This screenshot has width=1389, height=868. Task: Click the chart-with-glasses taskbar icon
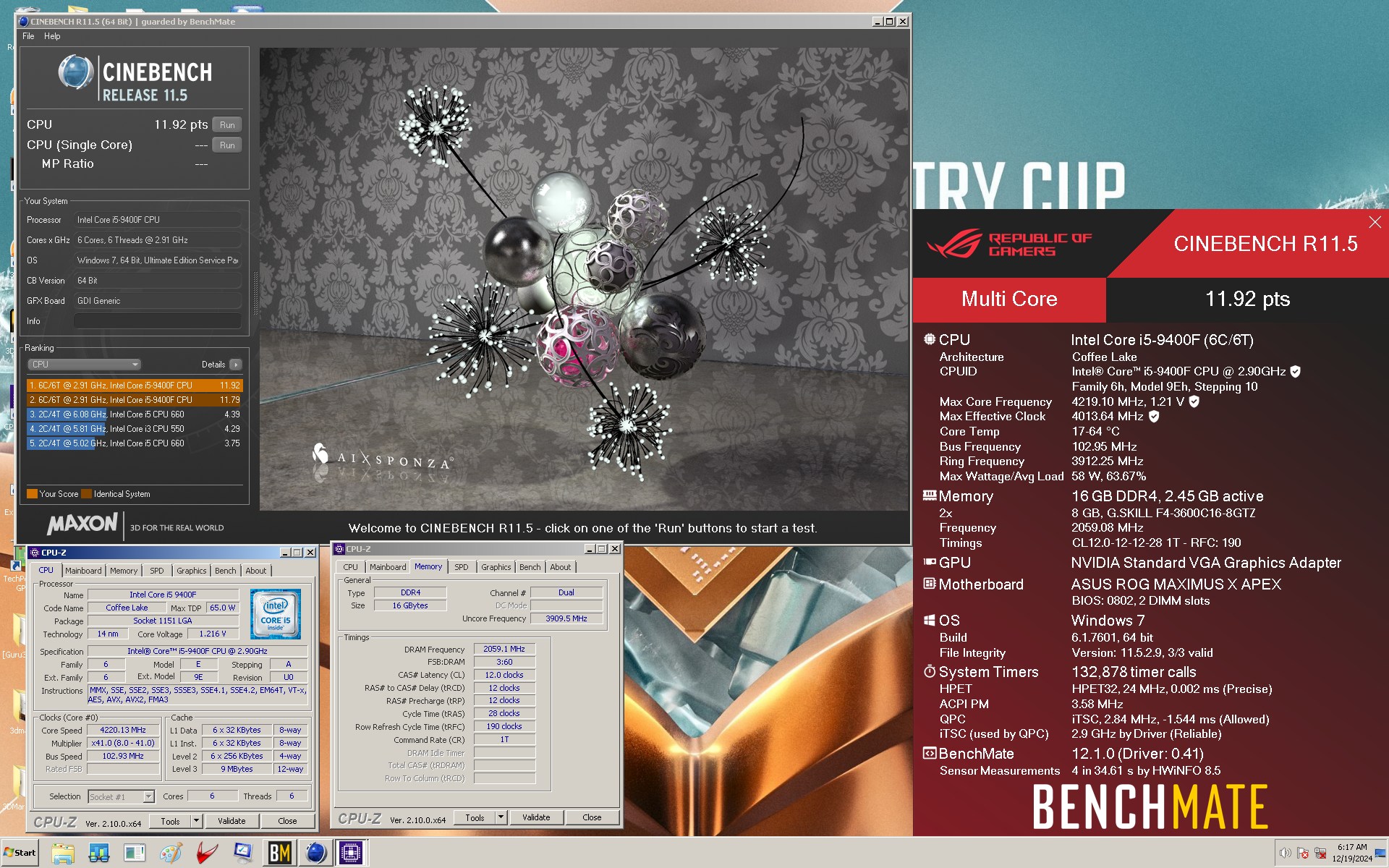99,854
